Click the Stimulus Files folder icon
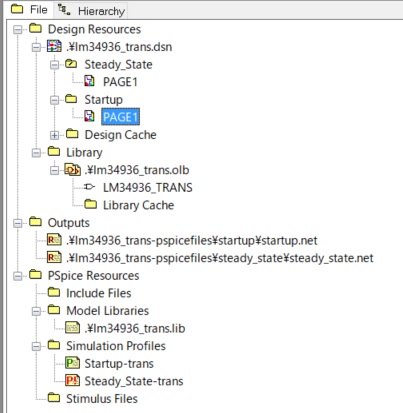This screenshot has width=403, height=413. click(x=54, y=397)
